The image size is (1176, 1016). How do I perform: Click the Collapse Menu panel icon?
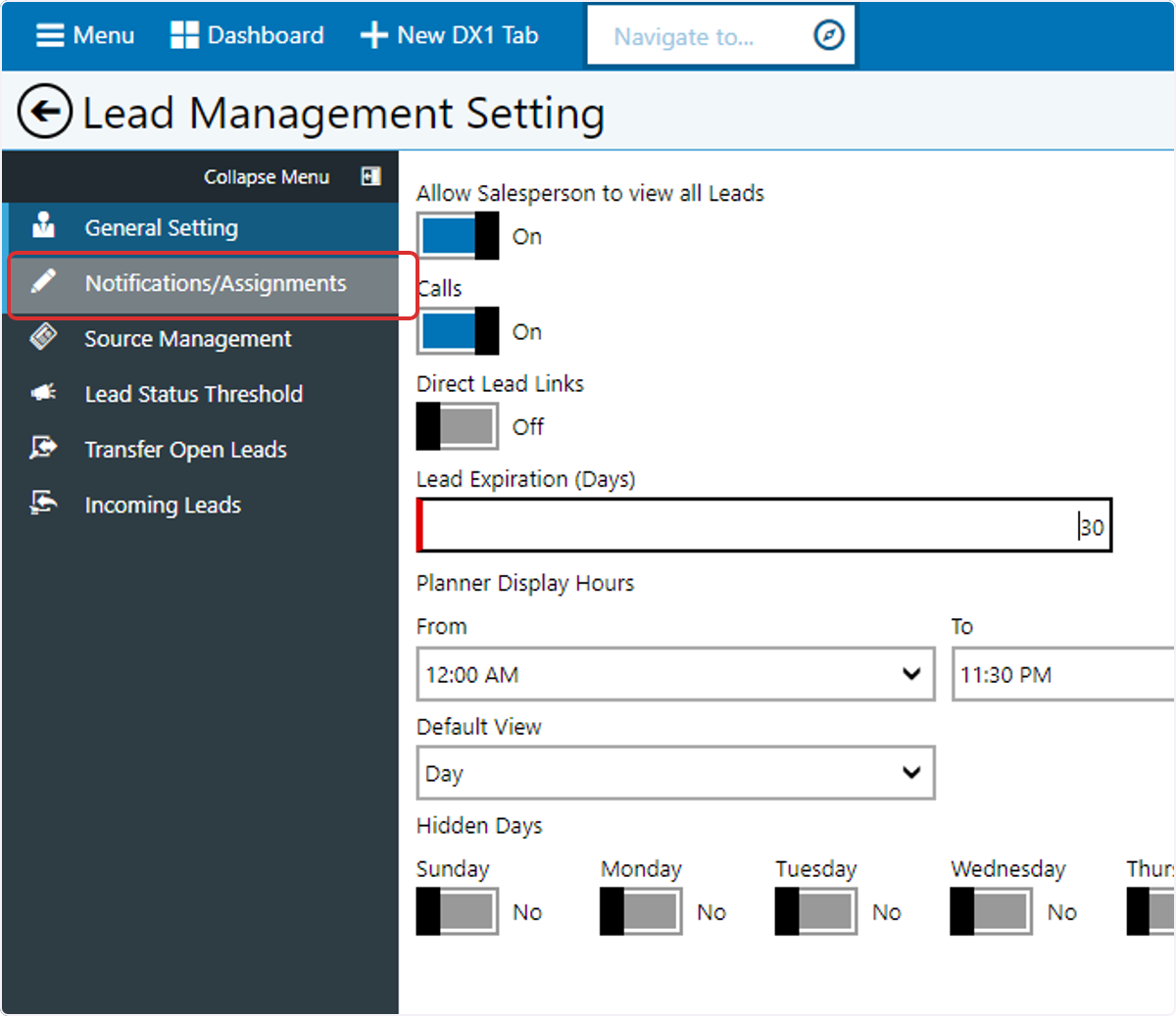tap(370, 176)
